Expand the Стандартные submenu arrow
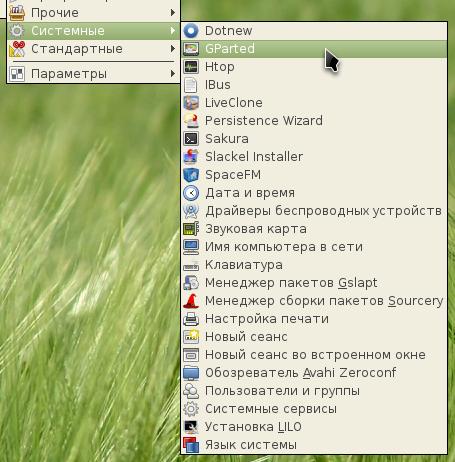 pyautogui.click(x=173, y=49)
